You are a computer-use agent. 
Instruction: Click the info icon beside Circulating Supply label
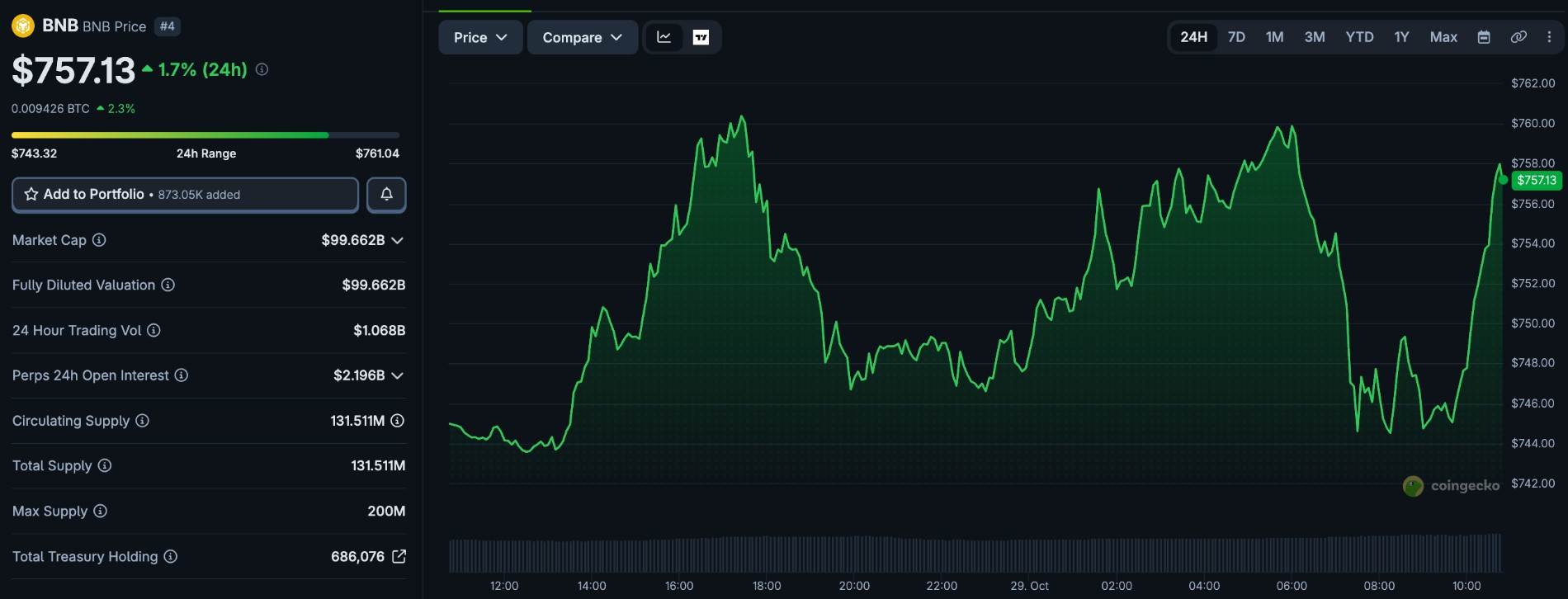(x=142, y=421)
